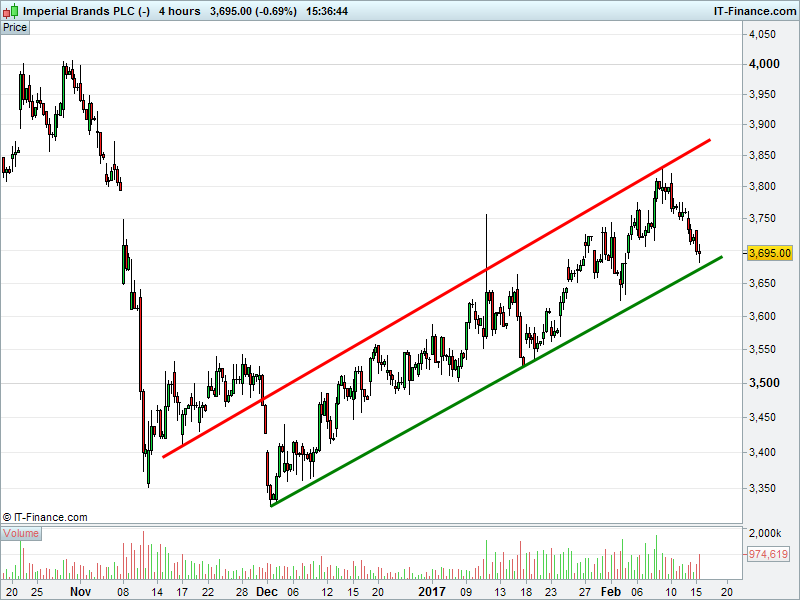Select the Price panel label
Image resolution: width=800 pixels, height=600 pixels.
(15, 28)
